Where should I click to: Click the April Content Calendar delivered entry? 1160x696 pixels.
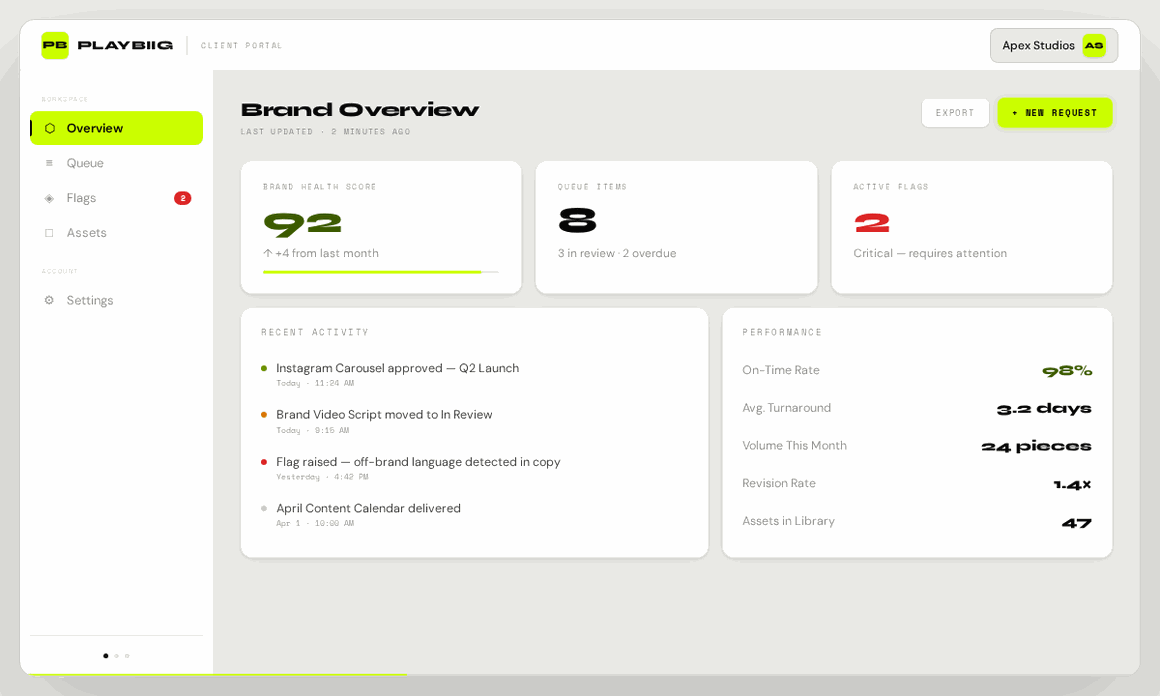pyautogui.click(x=368, y=508)
